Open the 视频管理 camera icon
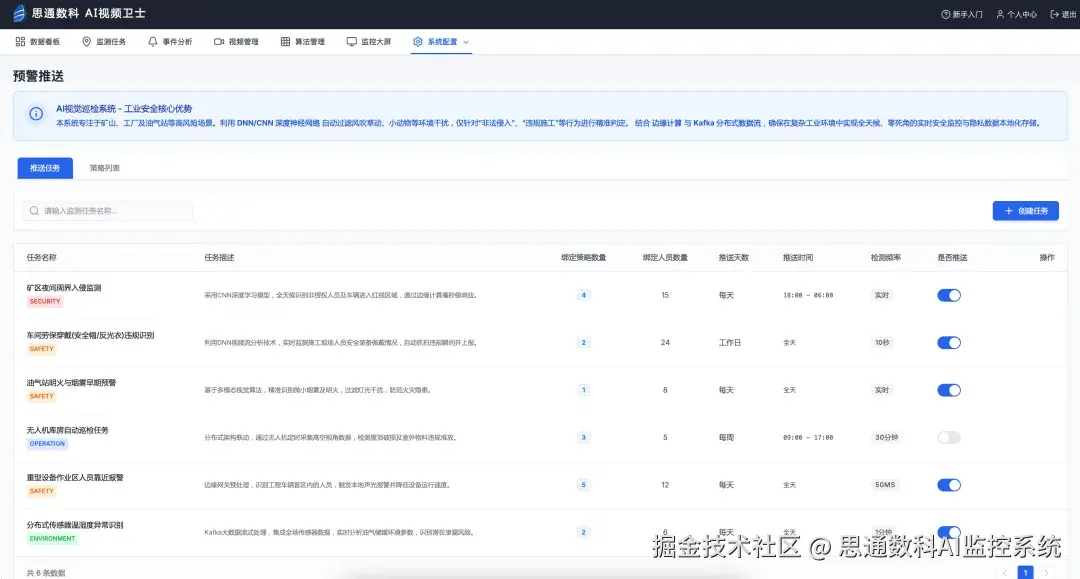Image resolution: width=1080 pixels, height=579 pixels. [x=218, y=41]
